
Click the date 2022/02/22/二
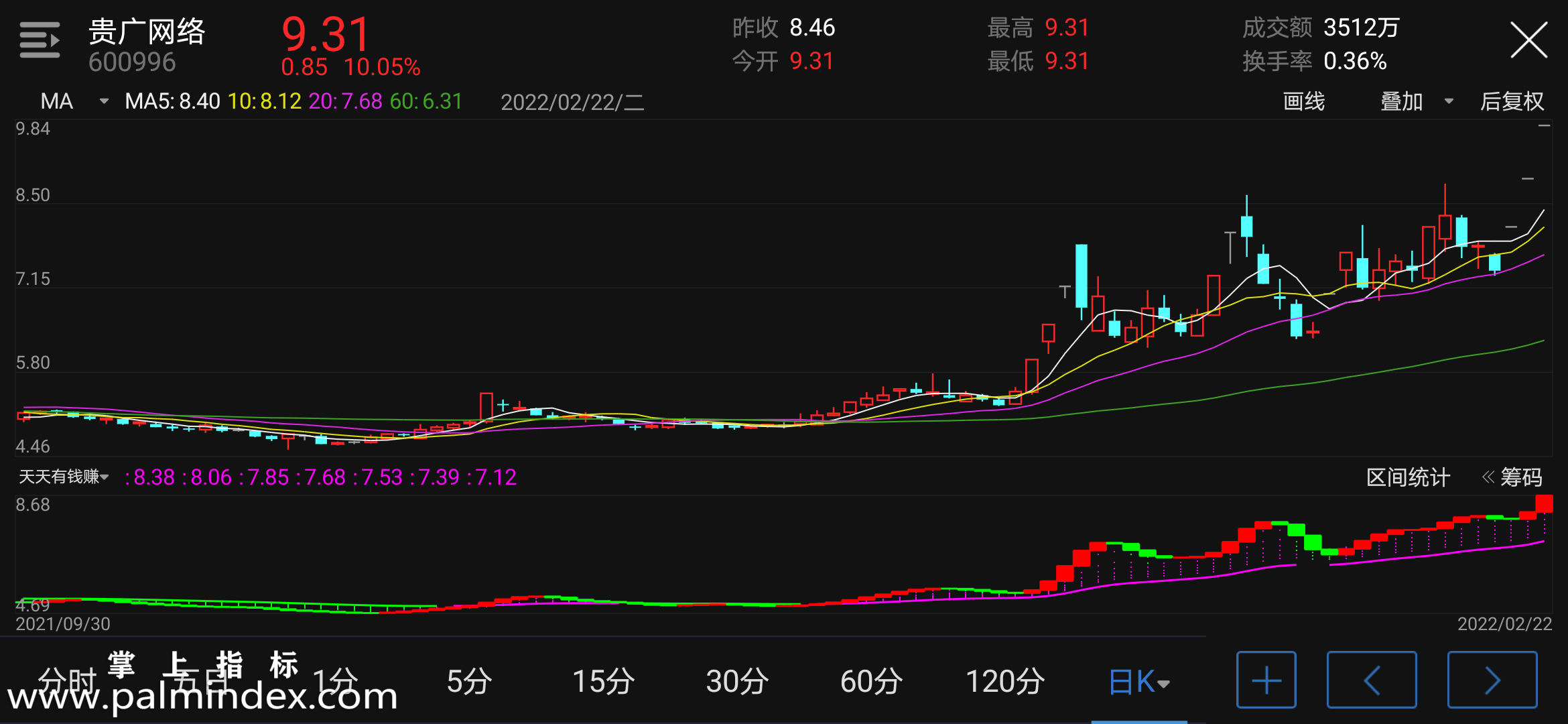tap(572, 102)
